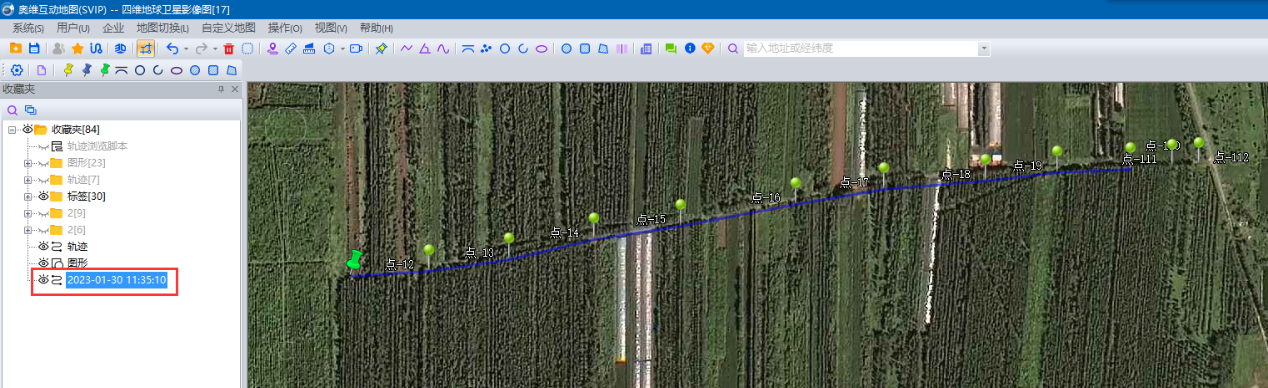The width and height of the screenshot is (1268, 388).
Task: Open favorites using the orange star icon
Action: click(x=77, y=48)
